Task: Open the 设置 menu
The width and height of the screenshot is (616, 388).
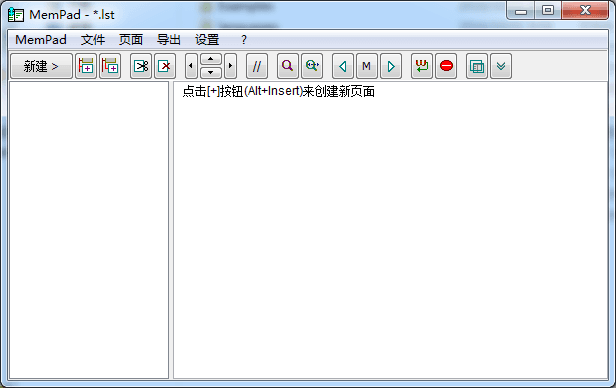Action: pos(207,40)
